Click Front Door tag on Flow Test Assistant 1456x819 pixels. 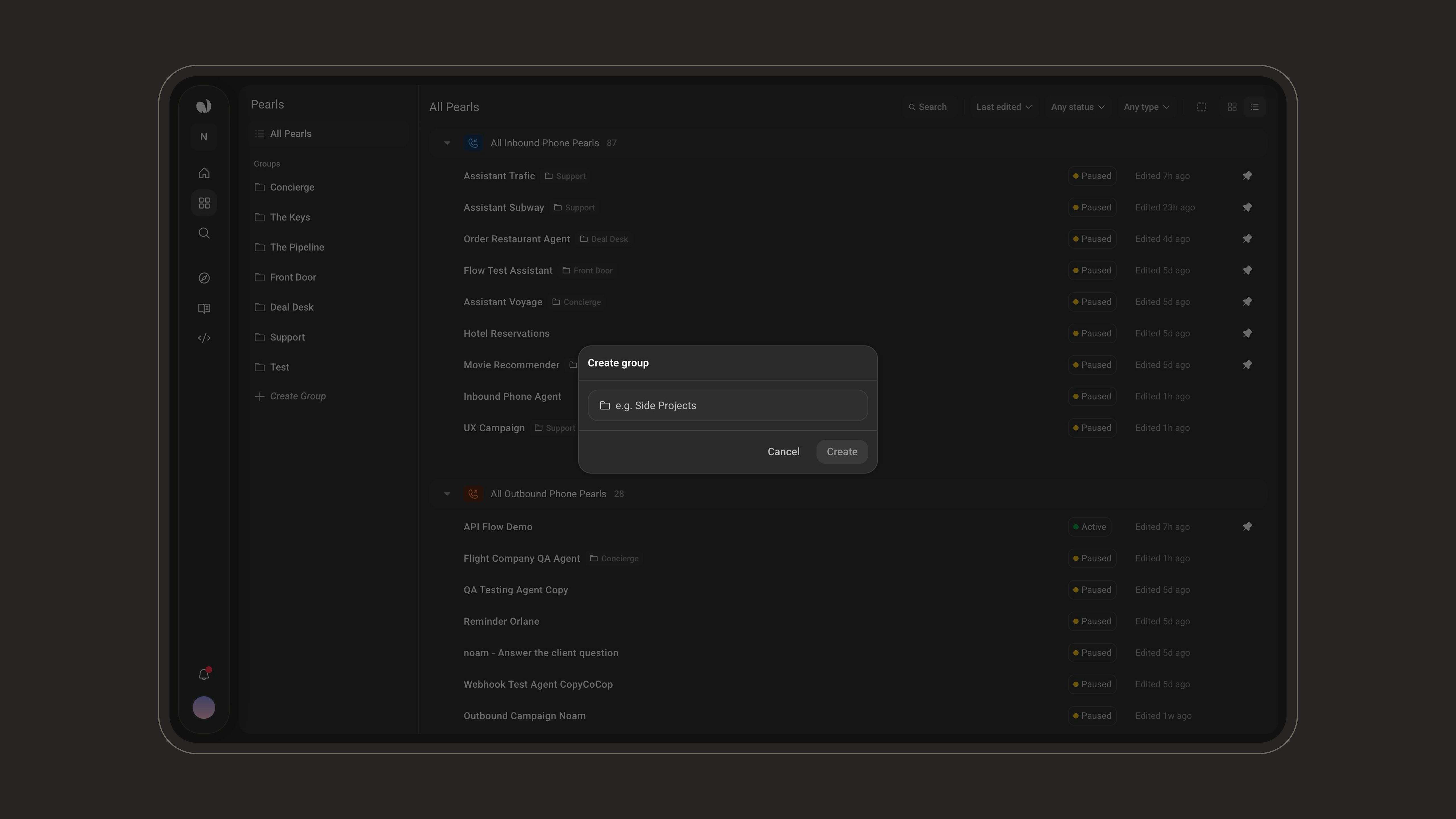pyautogui.click(x=588, y=270)
